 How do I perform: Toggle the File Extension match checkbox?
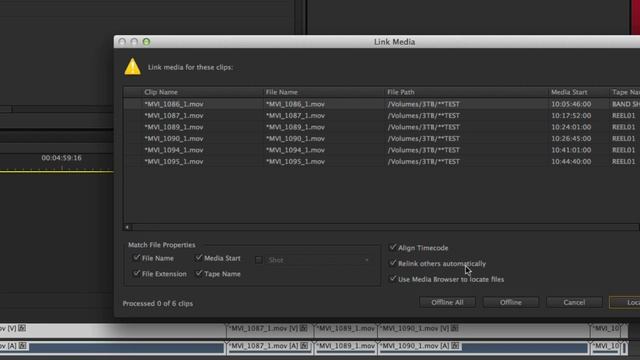(137, 273)
